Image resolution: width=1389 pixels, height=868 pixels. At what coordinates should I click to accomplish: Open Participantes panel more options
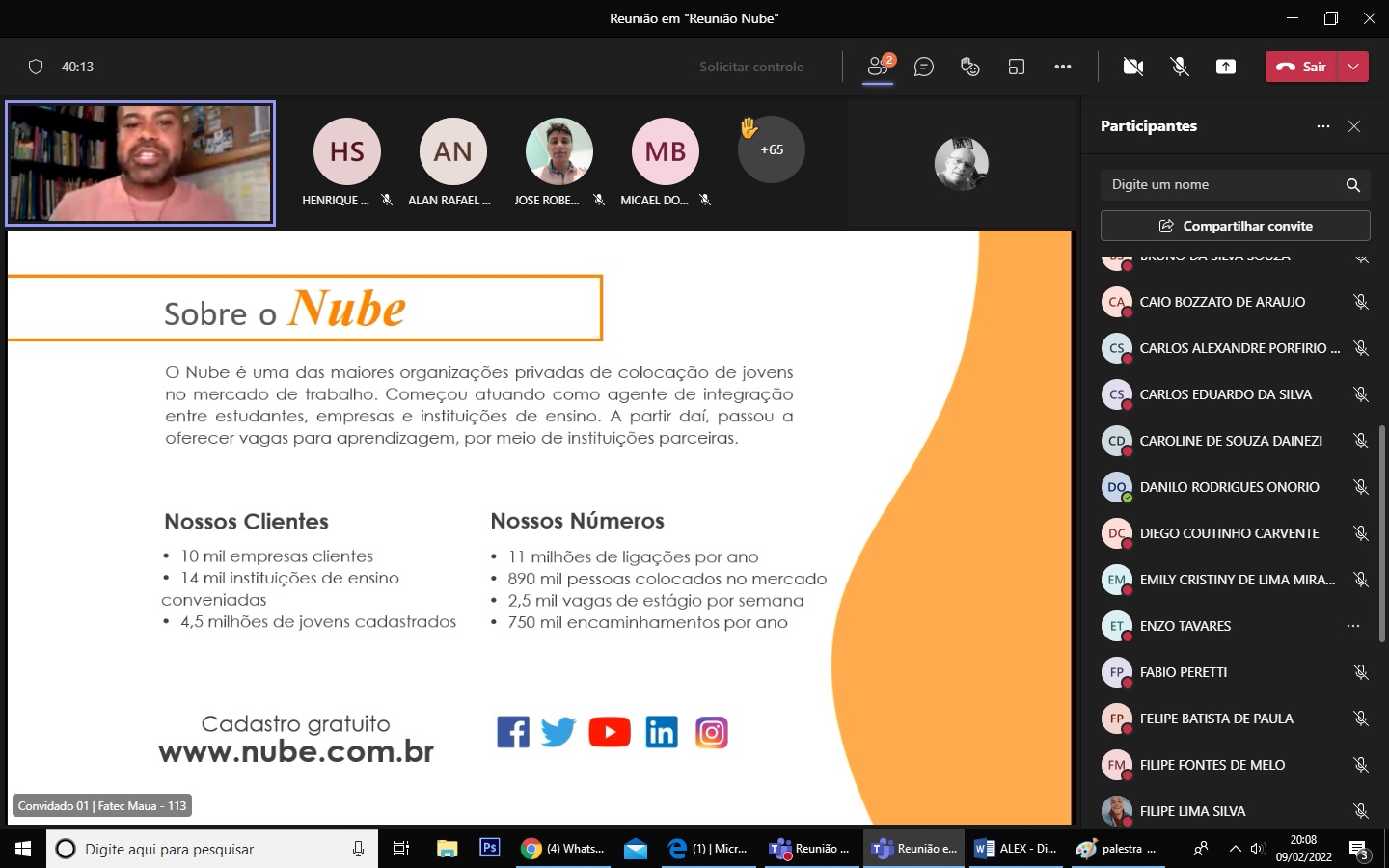point(1323,126)
